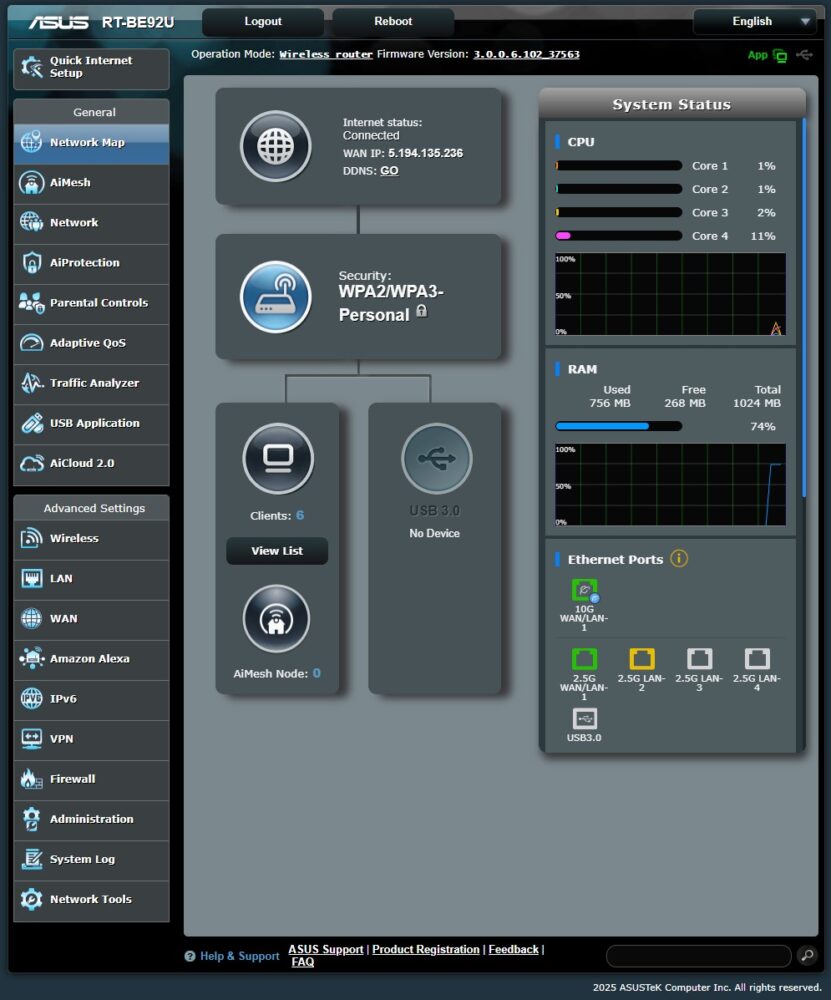Viewport: 831px width, 1000px height.
Task: Select the wireless router security icon
Action: pos(275,297)
